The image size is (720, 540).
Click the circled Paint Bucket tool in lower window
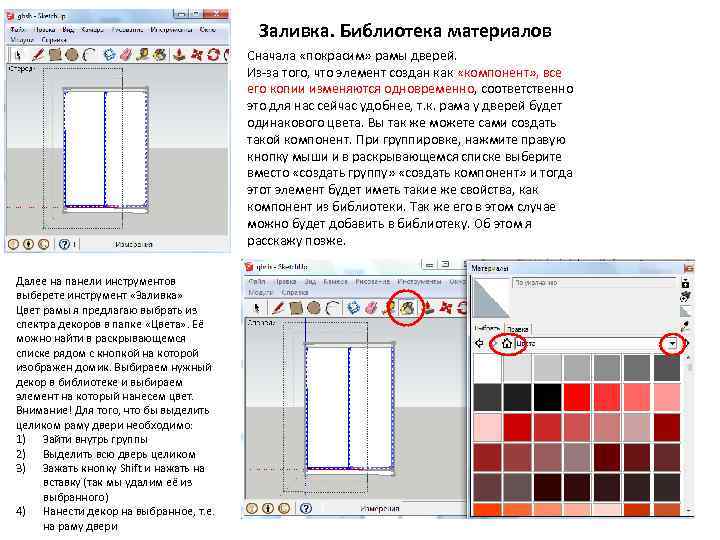(x=407, y=307)
